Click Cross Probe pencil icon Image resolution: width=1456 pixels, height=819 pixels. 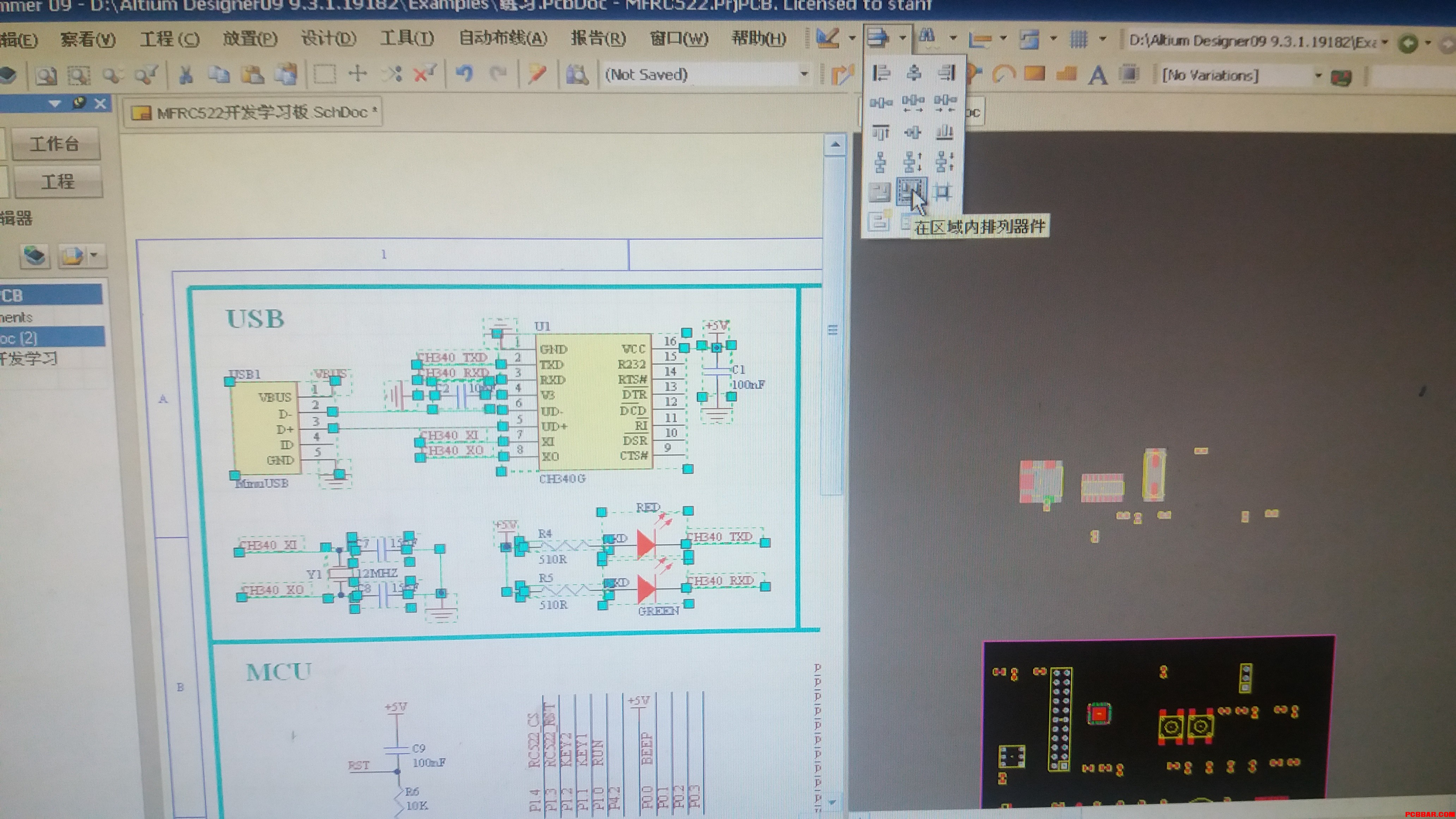pos(537,75)
